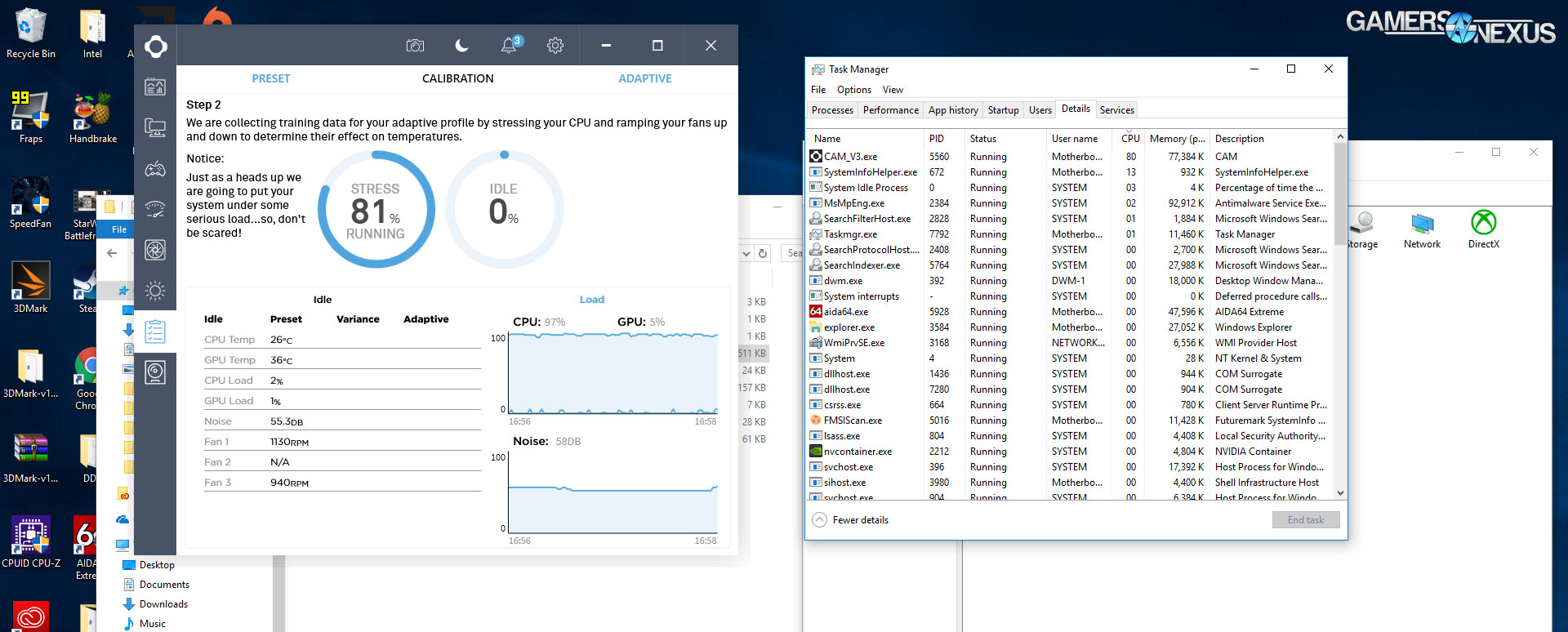Image resolution: width=1568 pixels, height=632 pixels.
Task: Open the lighting sun icon in the sidebar
Action: (155, 291)
